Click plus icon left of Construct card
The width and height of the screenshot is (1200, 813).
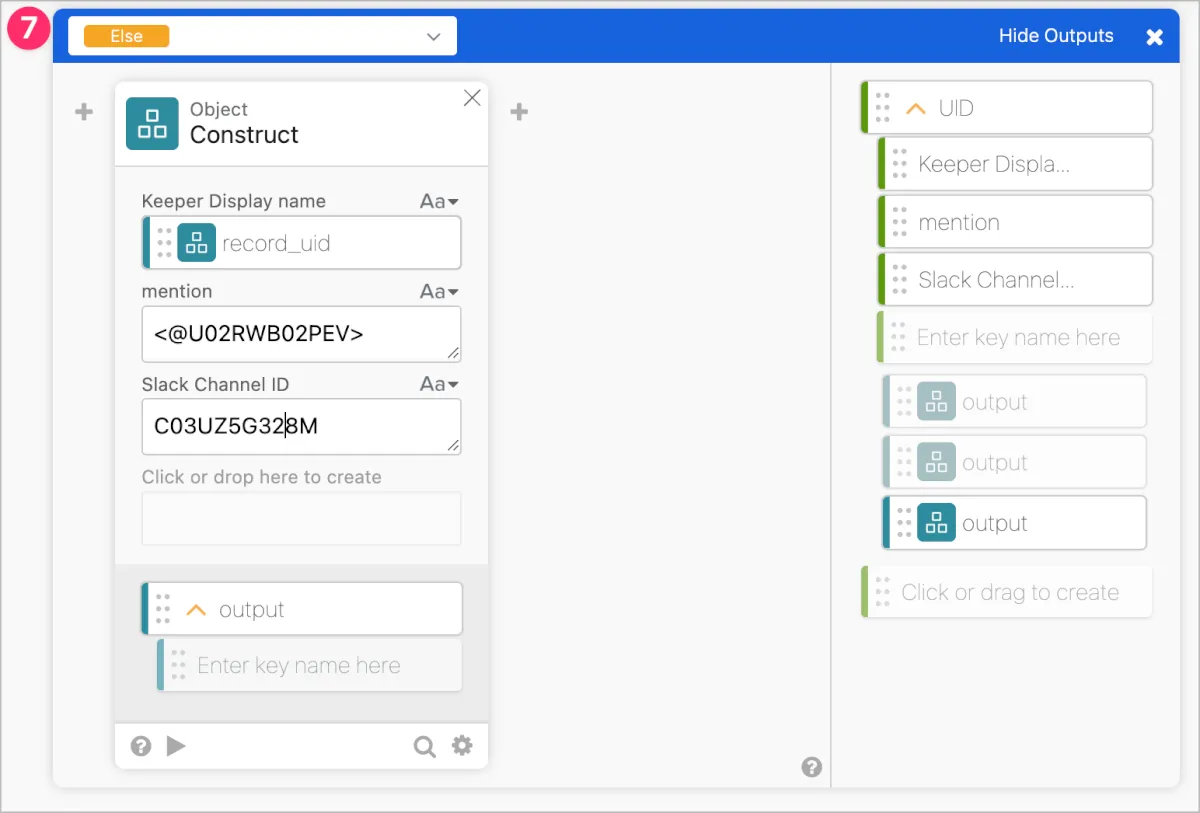pos(84,112)
